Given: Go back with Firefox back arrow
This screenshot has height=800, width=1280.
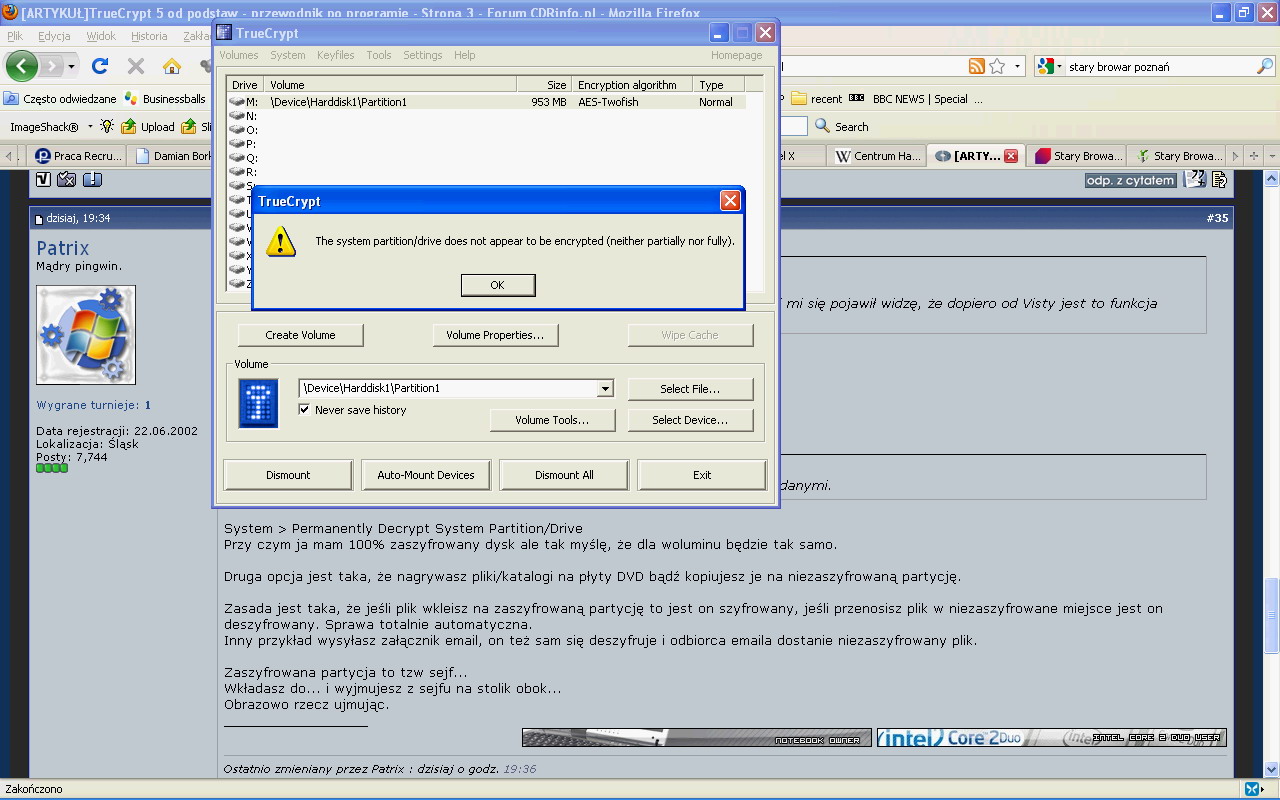Looking at the screenshot, I should pos(22,66).
